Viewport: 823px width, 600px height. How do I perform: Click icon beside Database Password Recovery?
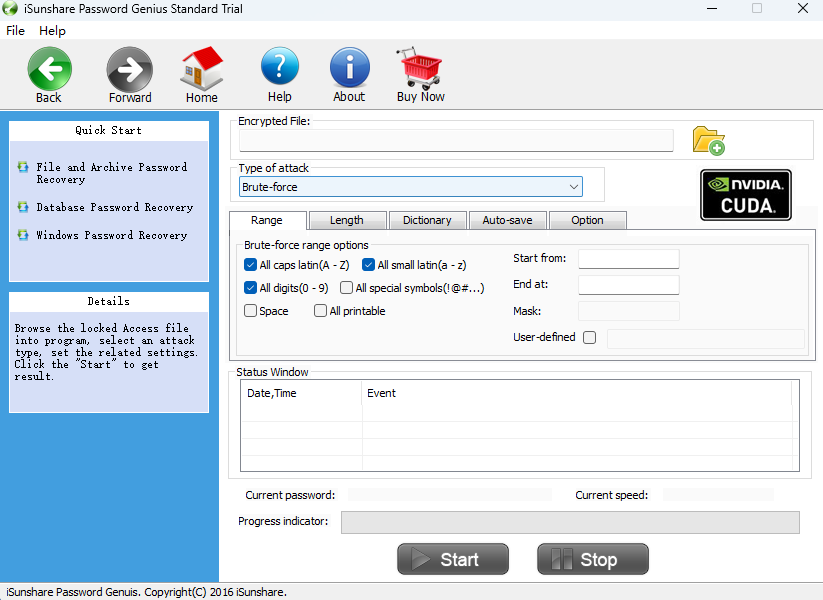(x=23, y=207)
